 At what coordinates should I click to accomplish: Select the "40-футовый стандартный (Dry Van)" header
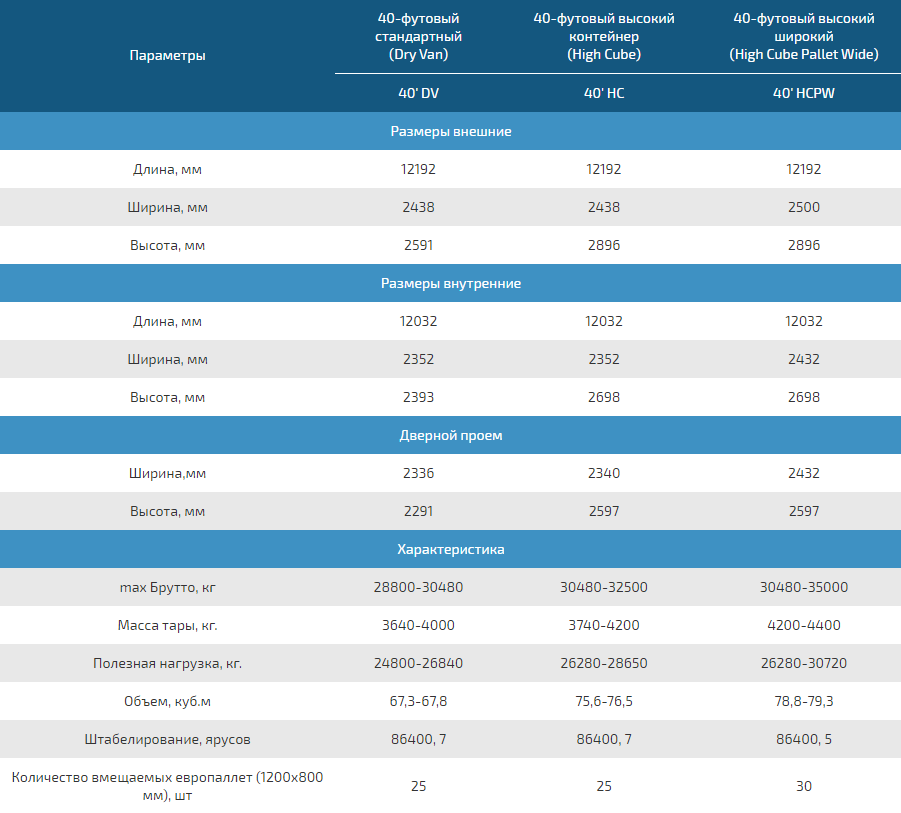[x=418, y=36]
